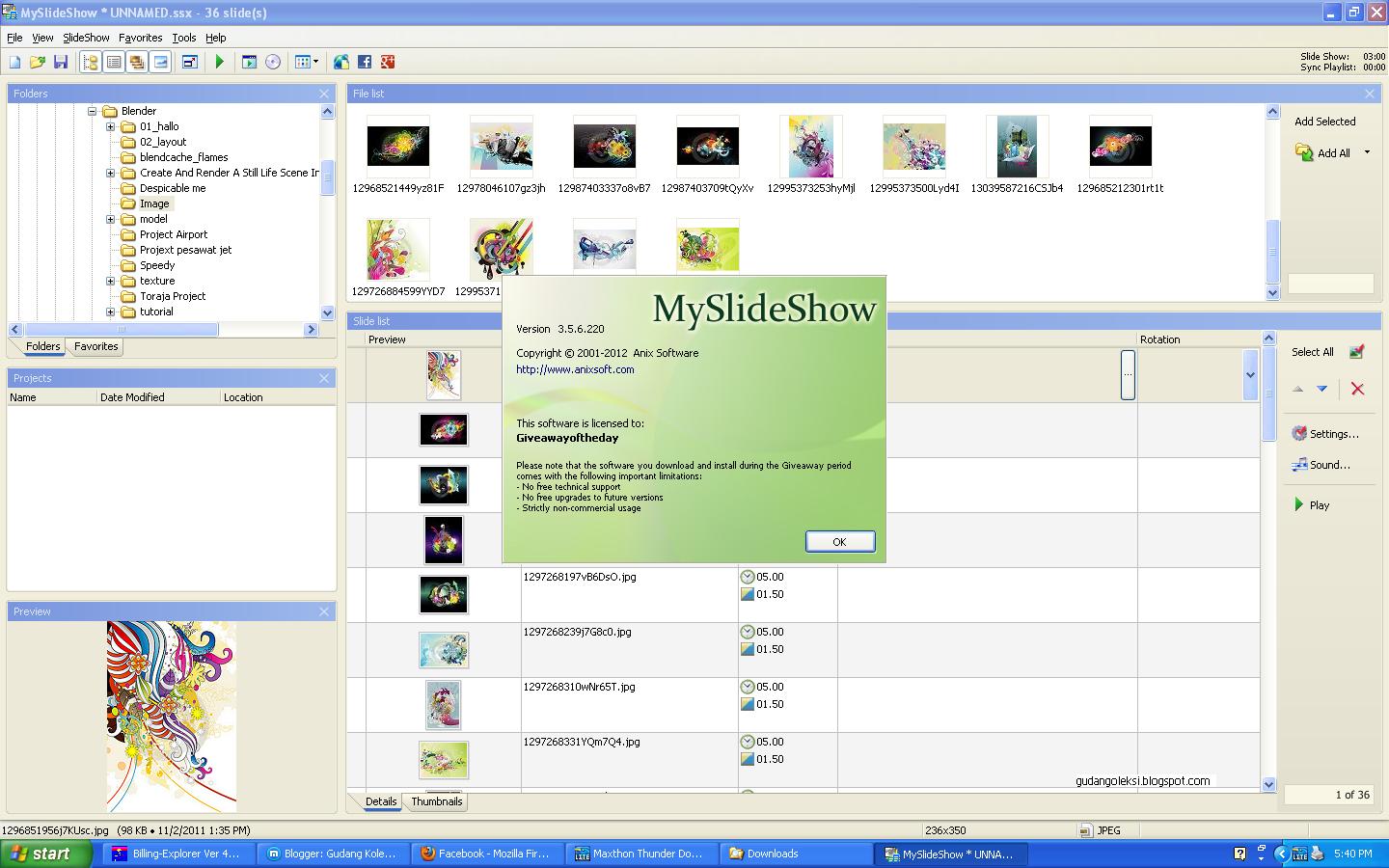Click the web upload globe toolbar icon
Image resolution: width=1389 pixels, height=868 pixels.
pyautogui.click(x=341, y=62)
